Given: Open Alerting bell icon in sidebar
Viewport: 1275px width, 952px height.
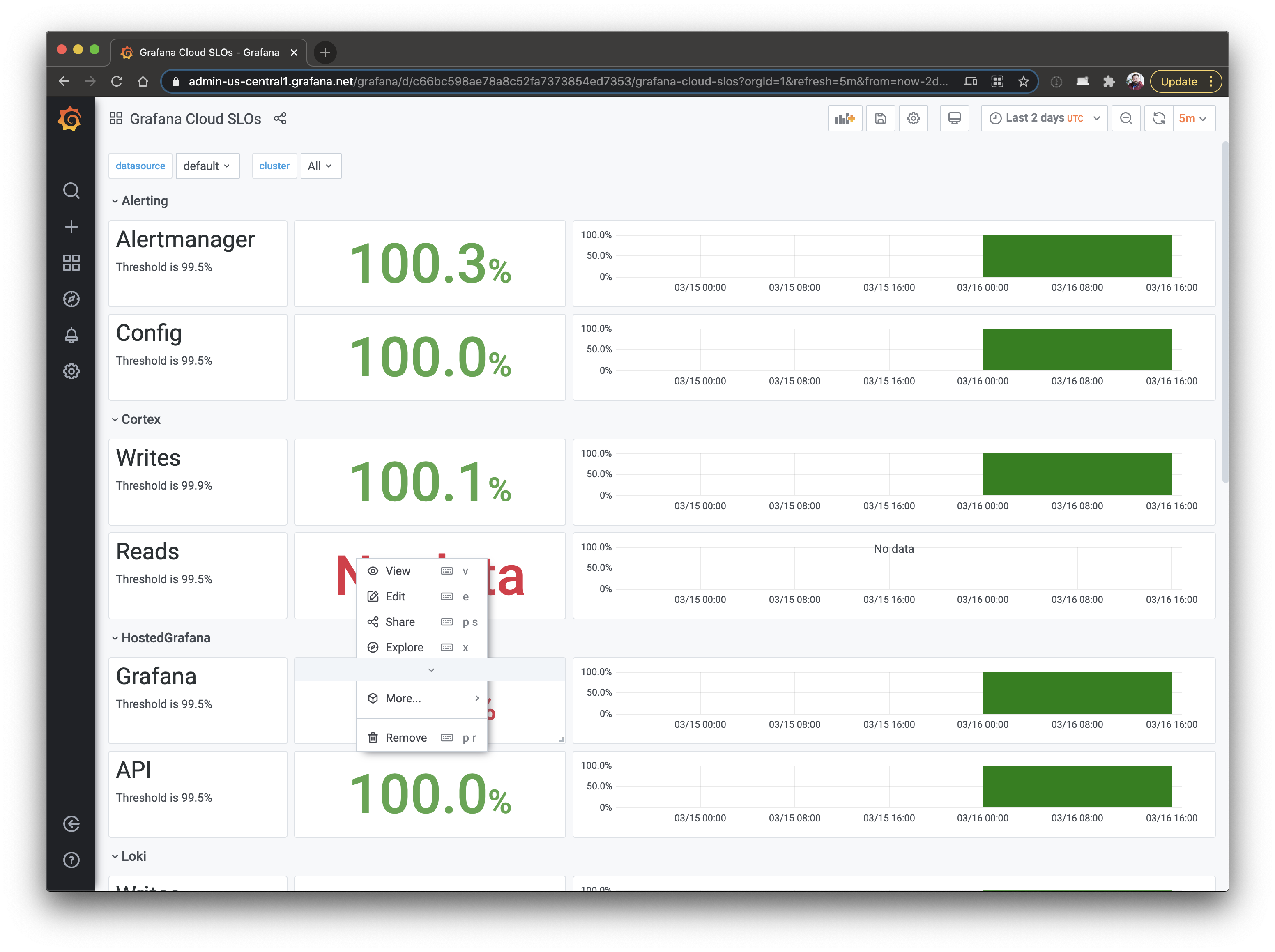Looking at the screenshot, I should pos(71,336).
